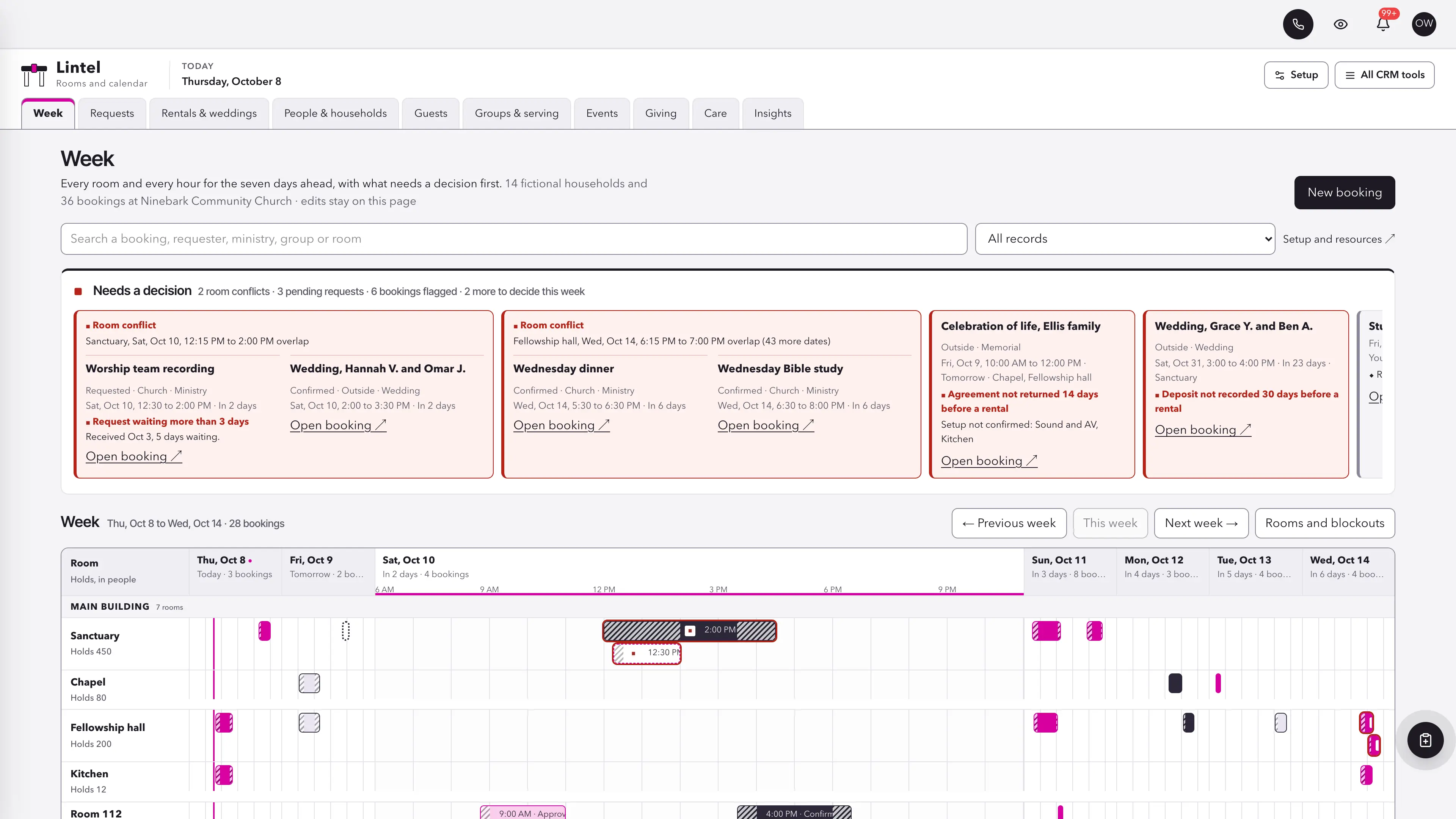1456x819 pixels.
Task: Open the Giving tab
Action: (x=661, y=114)
